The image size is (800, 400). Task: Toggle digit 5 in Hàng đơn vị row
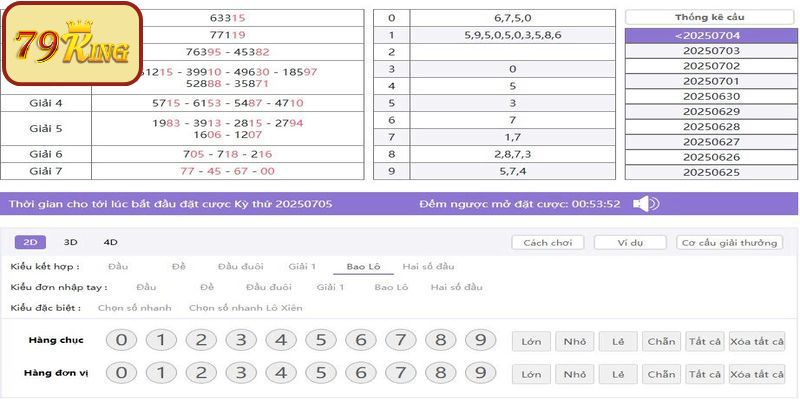pyautogui.click(x=321, y=373)
